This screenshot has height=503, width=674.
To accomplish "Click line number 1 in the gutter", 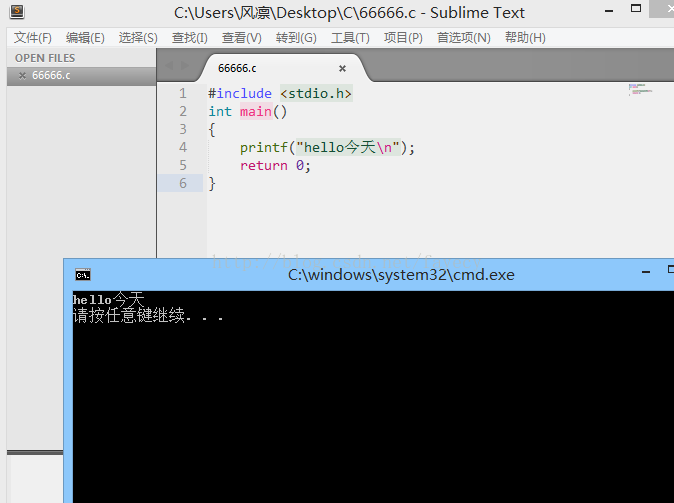I will point(183,93).
